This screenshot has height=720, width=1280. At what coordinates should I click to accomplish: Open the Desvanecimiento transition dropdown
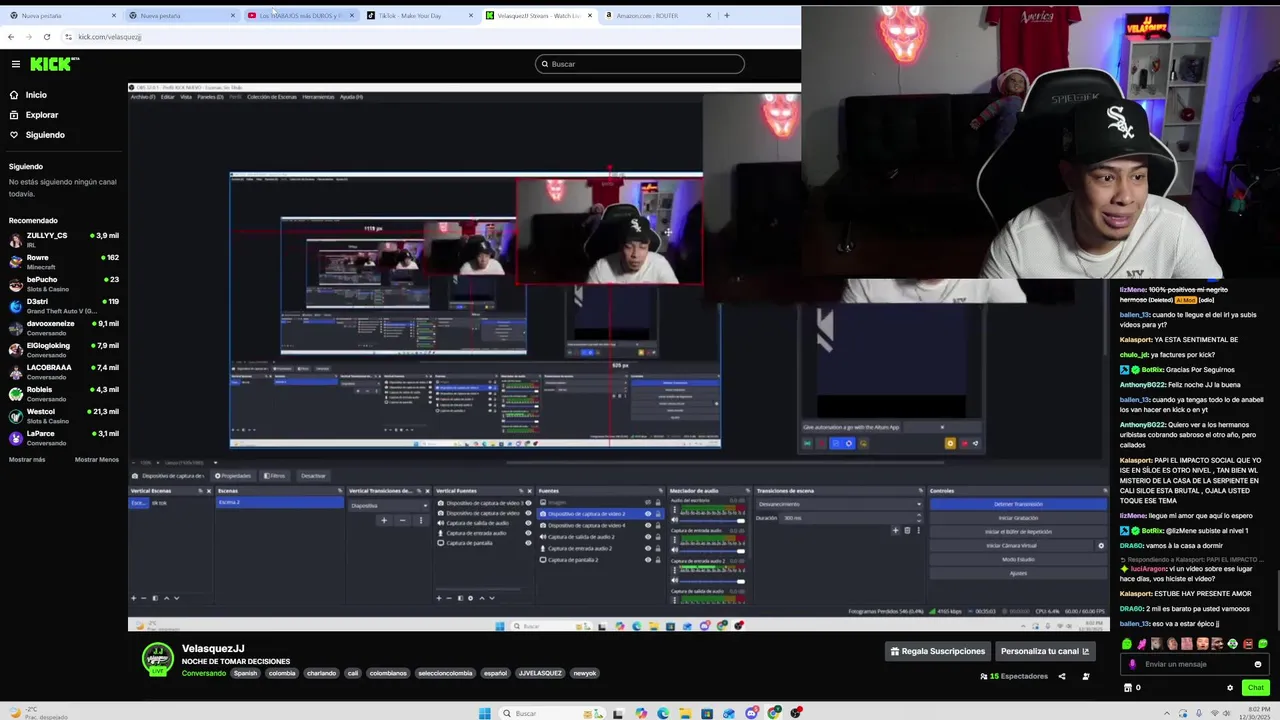(x=840, y=504)
